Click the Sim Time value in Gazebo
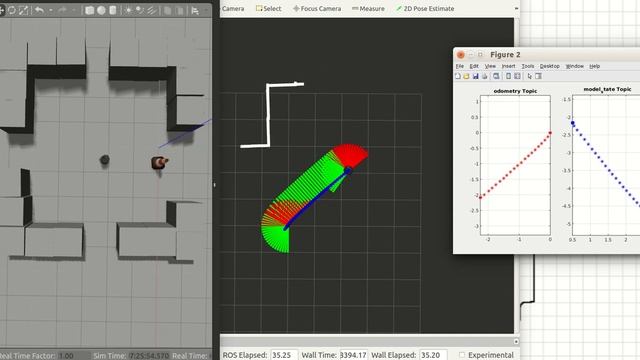This screenshot has width=640, height=360. click(149, 356)
